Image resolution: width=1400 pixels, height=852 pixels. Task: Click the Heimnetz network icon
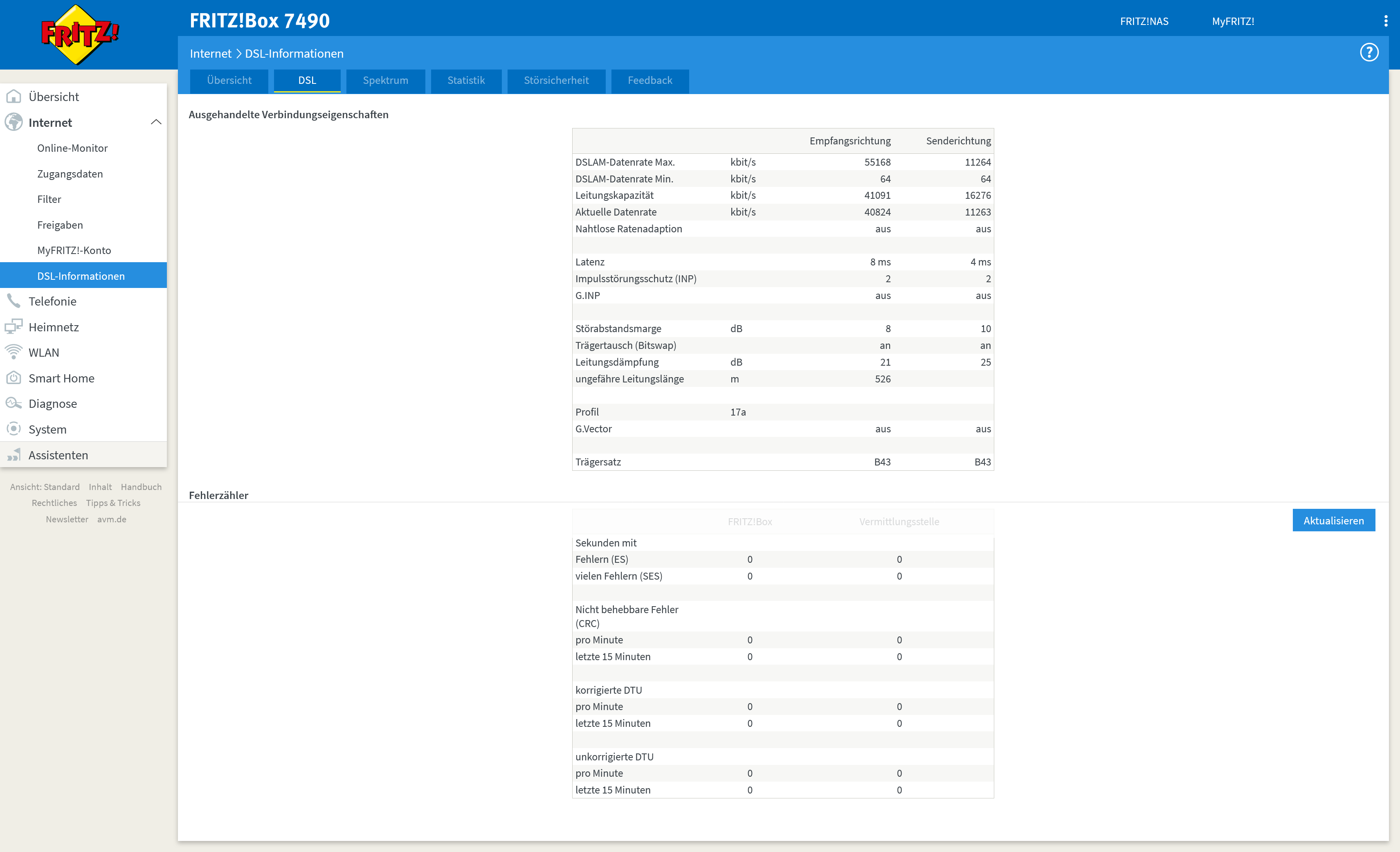pyautogui.click(x=13, y=326)
